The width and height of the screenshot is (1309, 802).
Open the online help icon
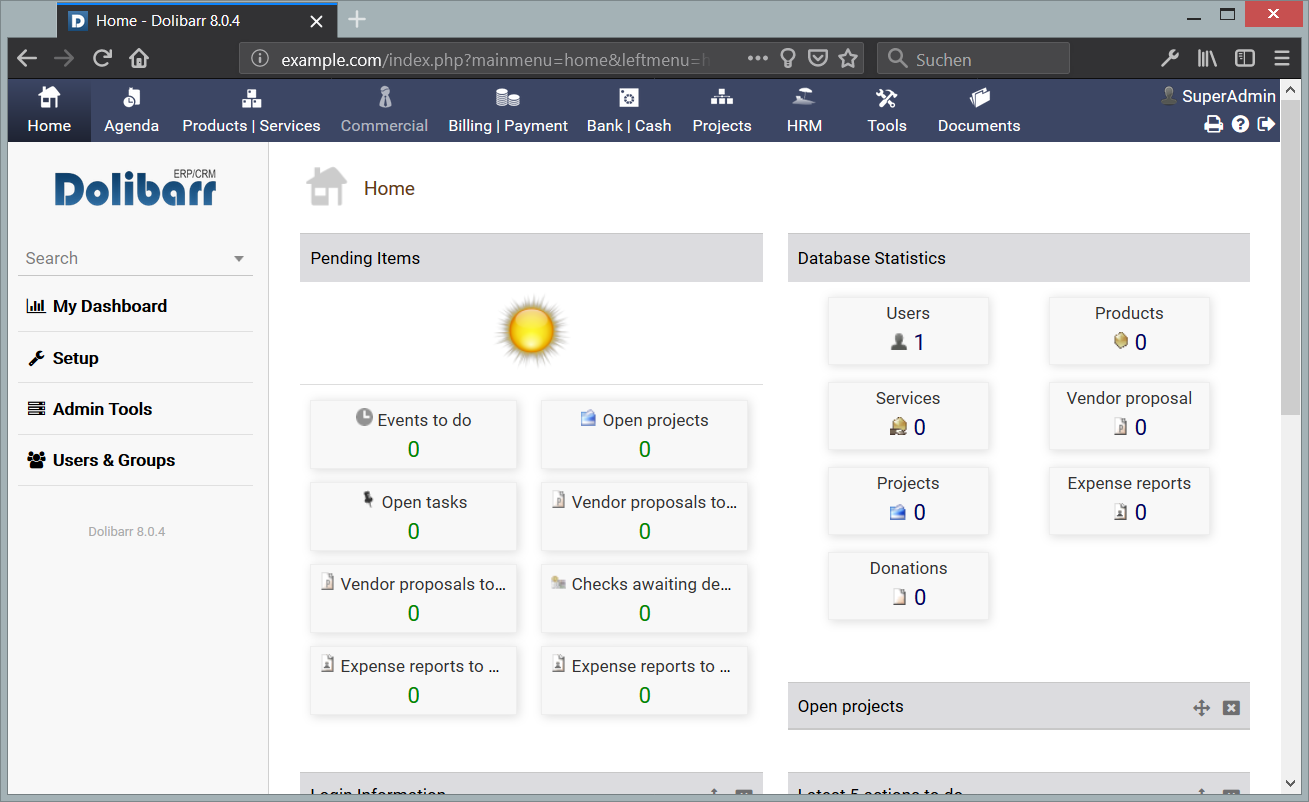[1240, 125]
